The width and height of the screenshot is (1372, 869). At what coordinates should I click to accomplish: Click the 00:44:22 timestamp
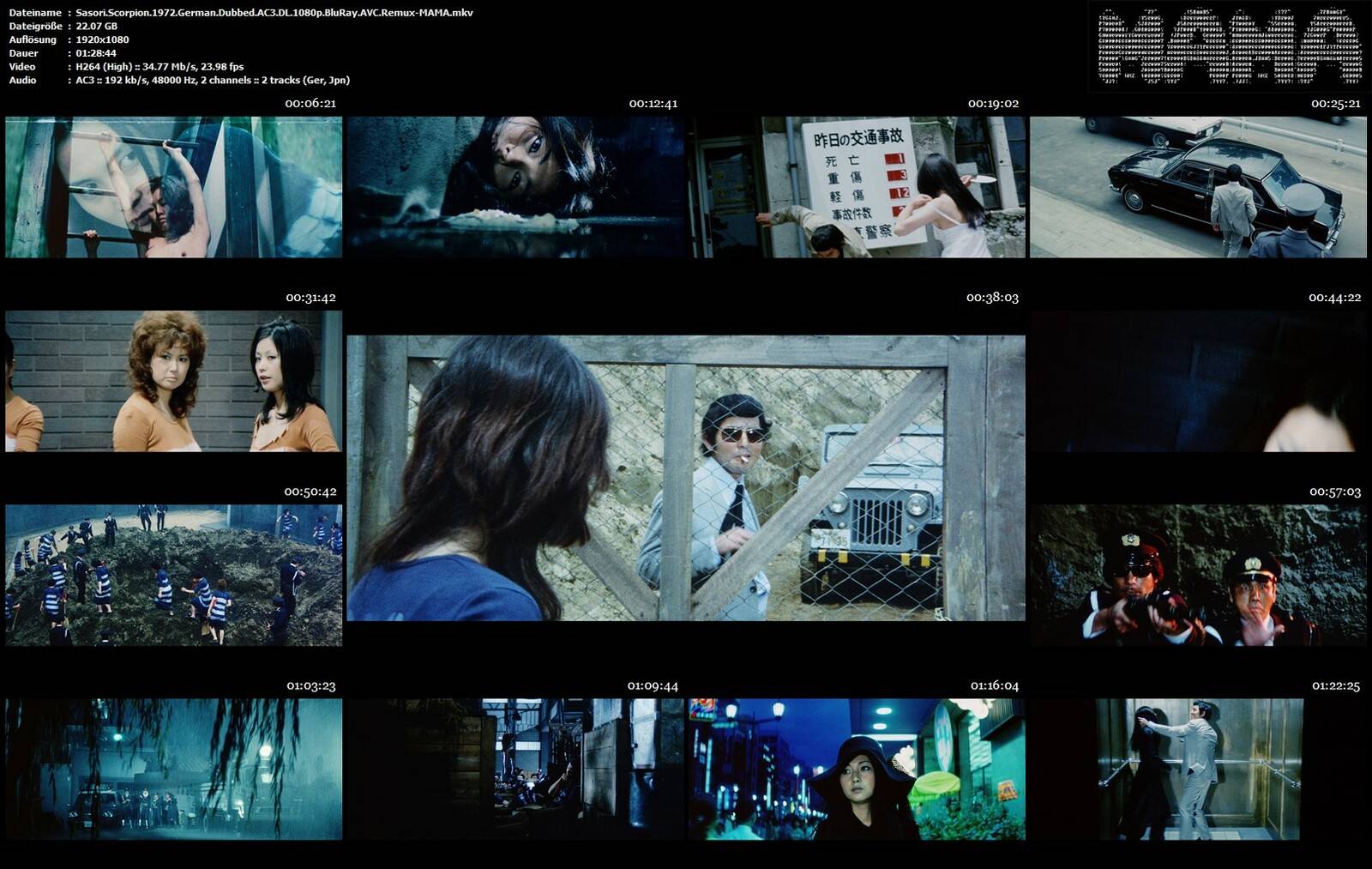(x=1335, y=298)
